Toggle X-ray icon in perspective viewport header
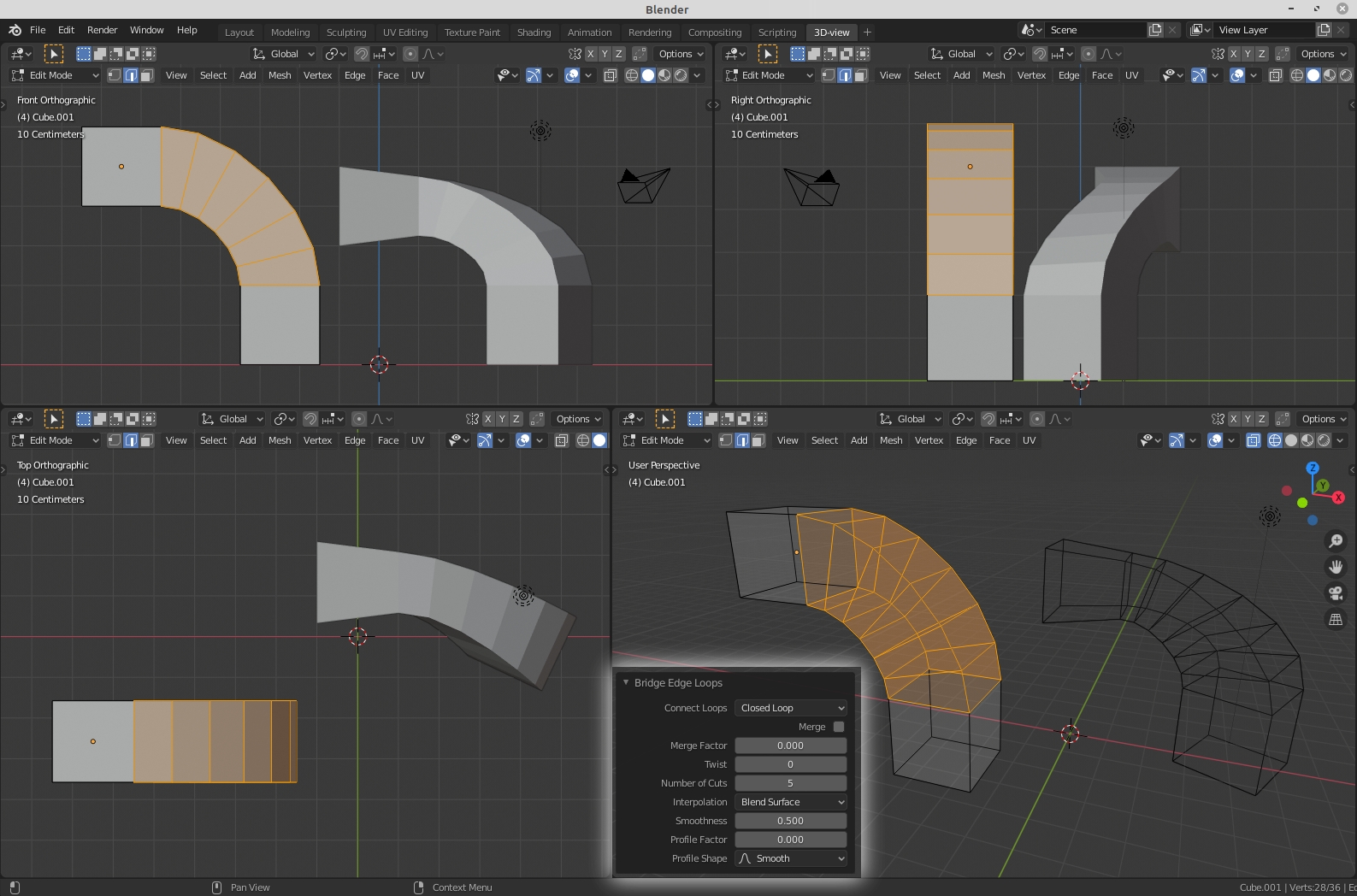The image size is (1357, 896). click(1253, 440)
